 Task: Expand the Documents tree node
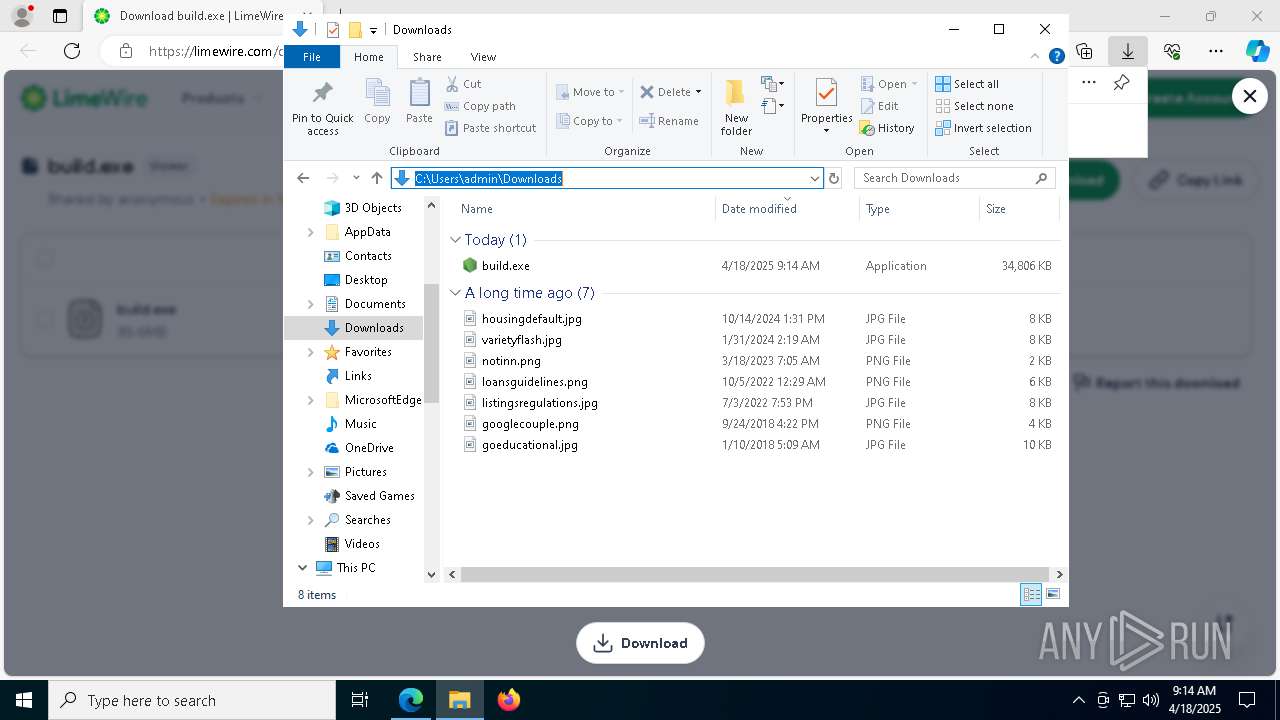(x=310, y=304)
